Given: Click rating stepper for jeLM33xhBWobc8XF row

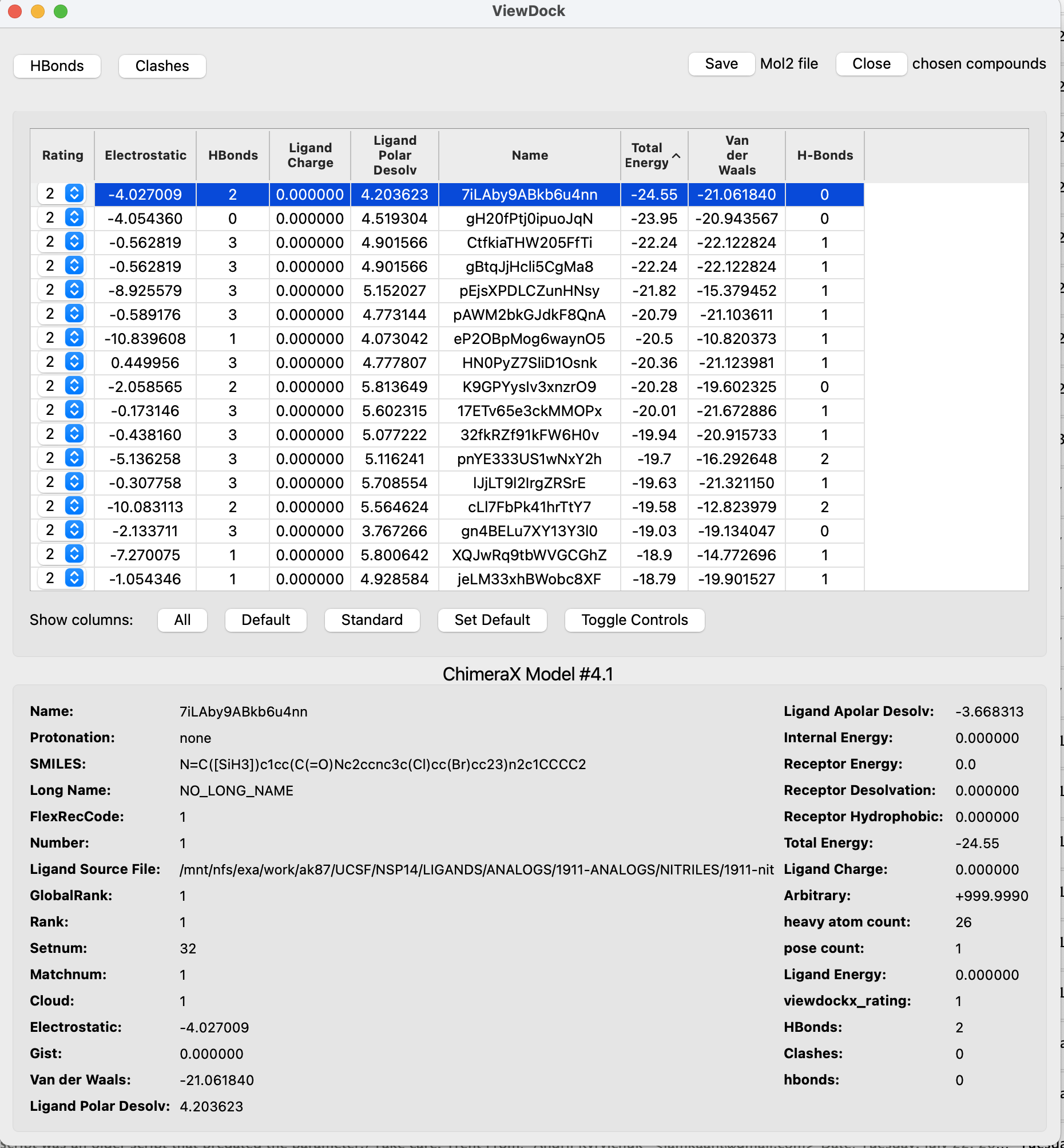Looking at the screenshot, I should pos(74,579).
